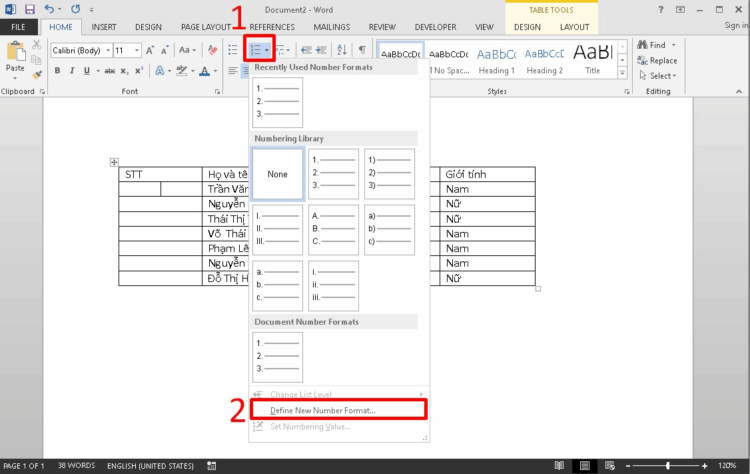
Task: Click the Show paragraph marks icon
Action: point(361,50)
